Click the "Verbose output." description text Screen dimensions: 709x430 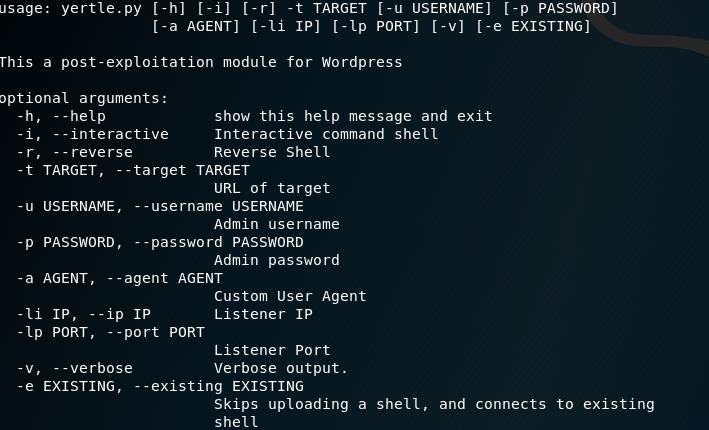(x=281, y=368)
